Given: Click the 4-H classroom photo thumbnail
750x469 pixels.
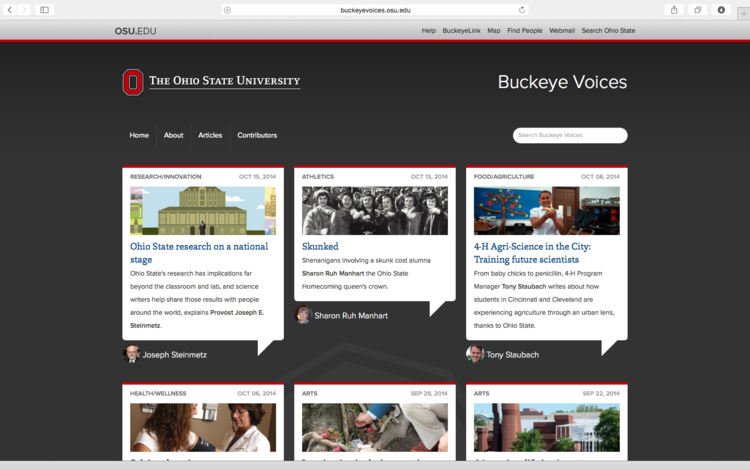Looking at the screenshot, I should point(547,211).
